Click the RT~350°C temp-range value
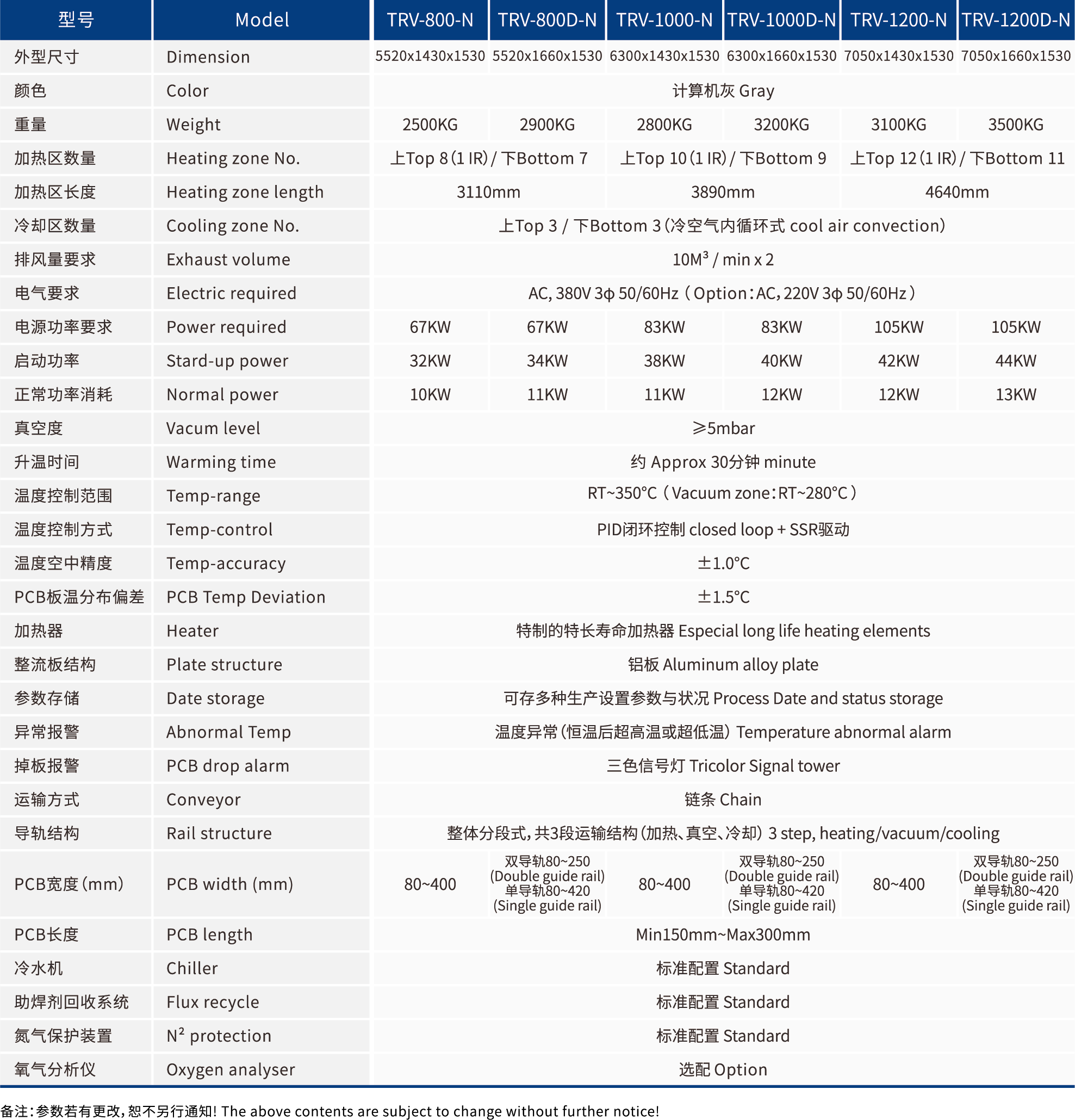 pos(723,493)
